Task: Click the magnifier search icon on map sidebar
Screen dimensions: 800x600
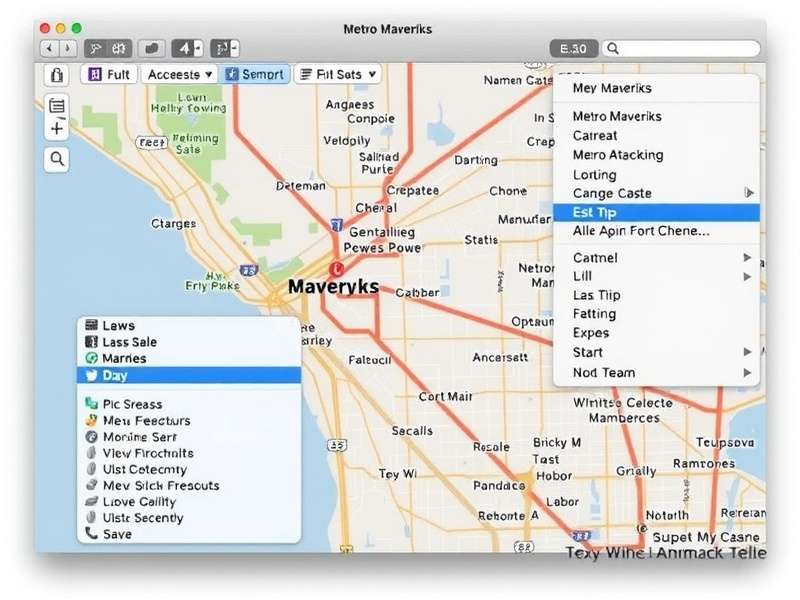Action: (x=57, y=158)
